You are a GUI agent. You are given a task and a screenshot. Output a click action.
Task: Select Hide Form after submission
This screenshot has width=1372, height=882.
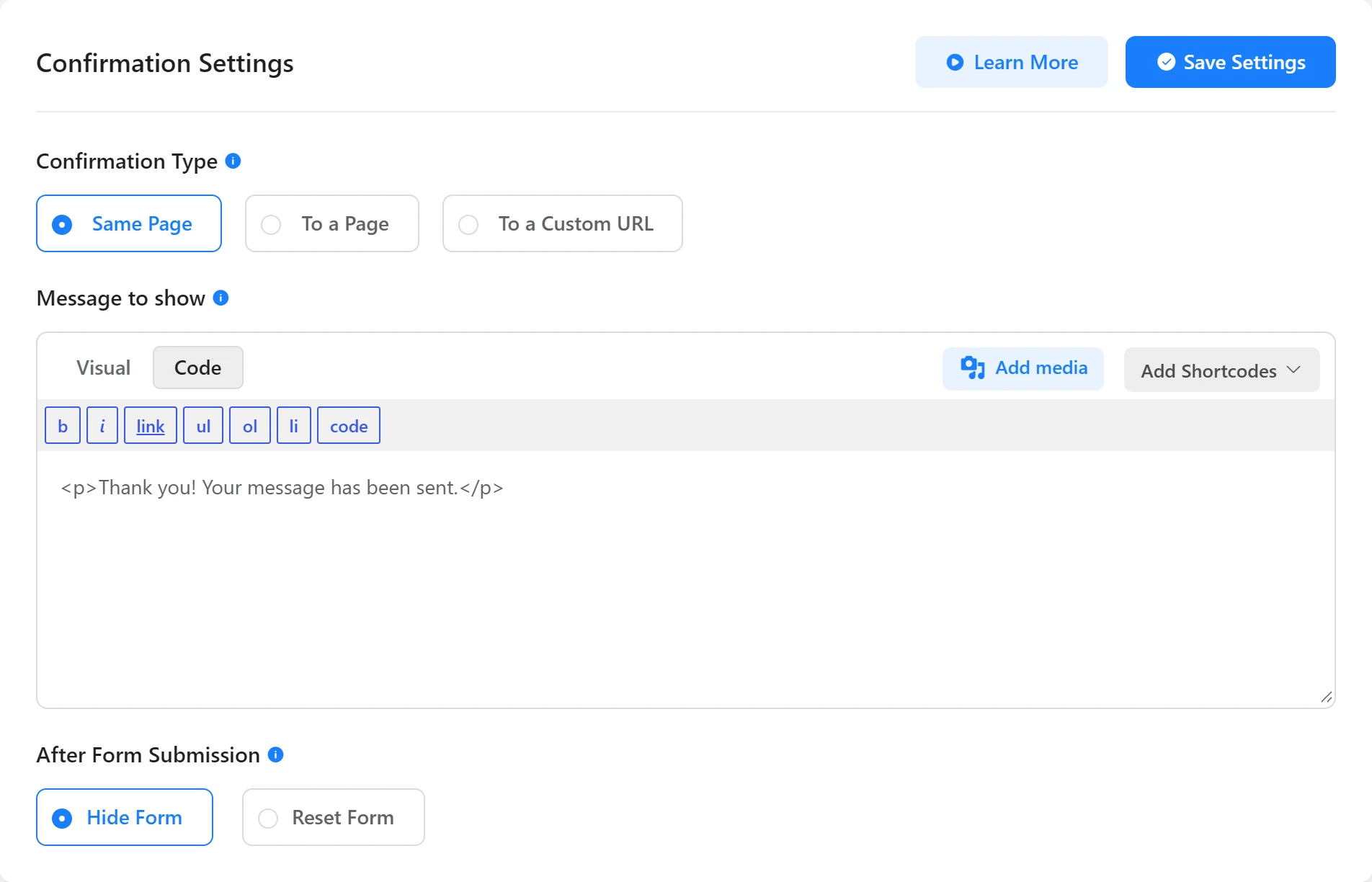click(125, 817)
